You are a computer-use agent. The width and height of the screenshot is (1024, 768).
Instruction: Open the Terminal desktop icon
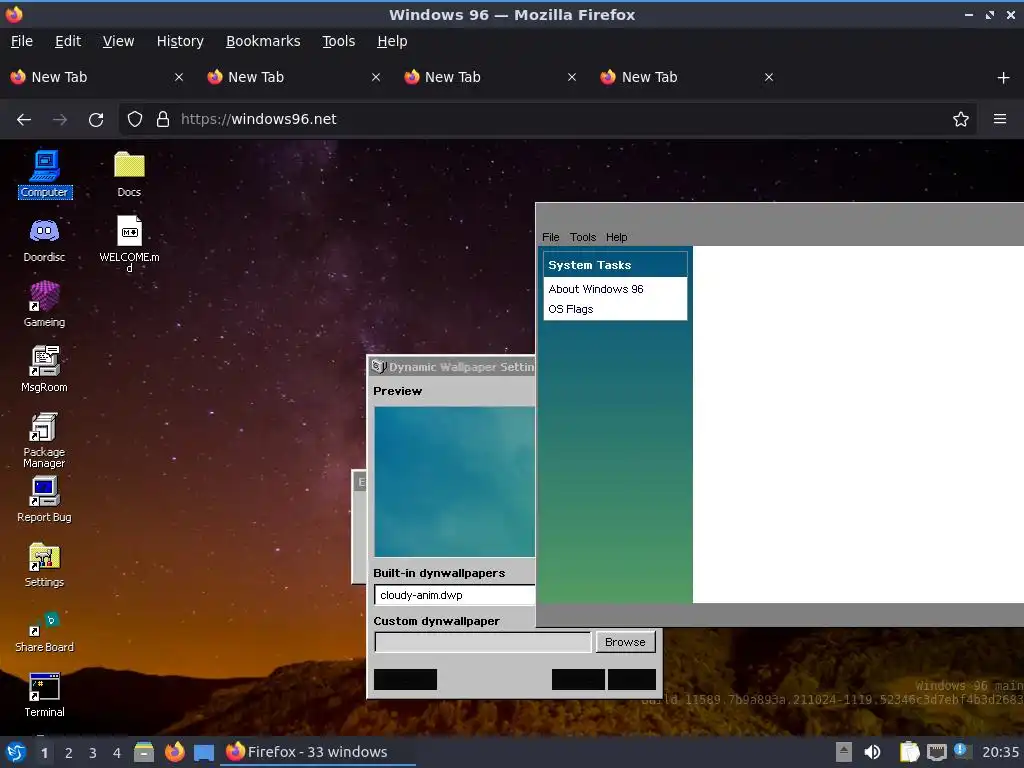pyautogui.click(x=44, y=695)
